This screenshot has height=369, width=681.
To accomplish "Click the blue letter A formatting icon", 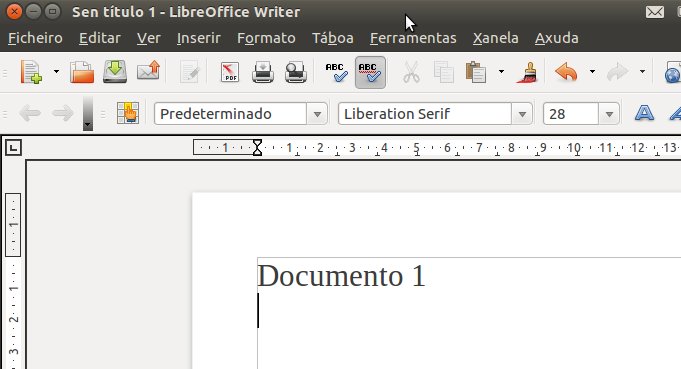I will (644, 113).
